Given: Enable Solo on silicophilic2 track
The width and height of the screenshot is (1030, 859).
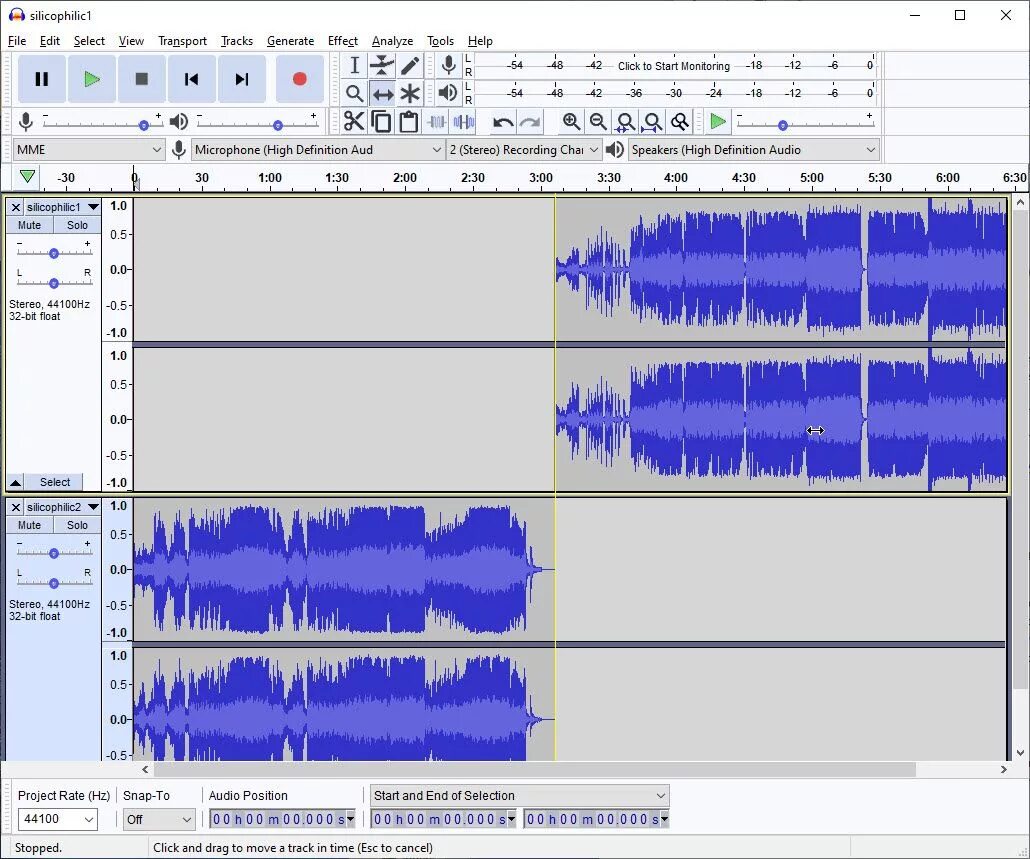Looking at the screenshot, I should [76, 525].
